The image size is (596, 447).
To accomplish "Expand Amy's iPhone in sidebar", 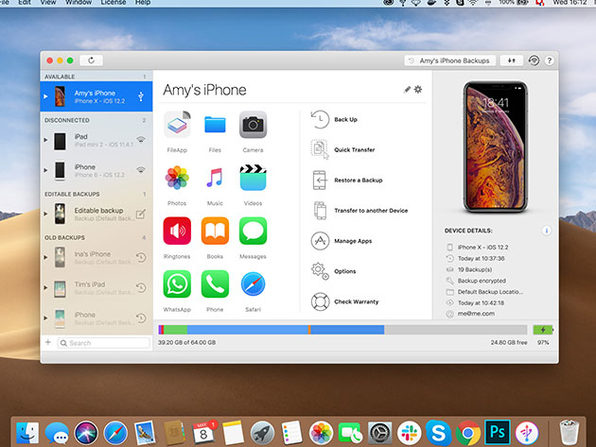I will click(x=46, y=97).
